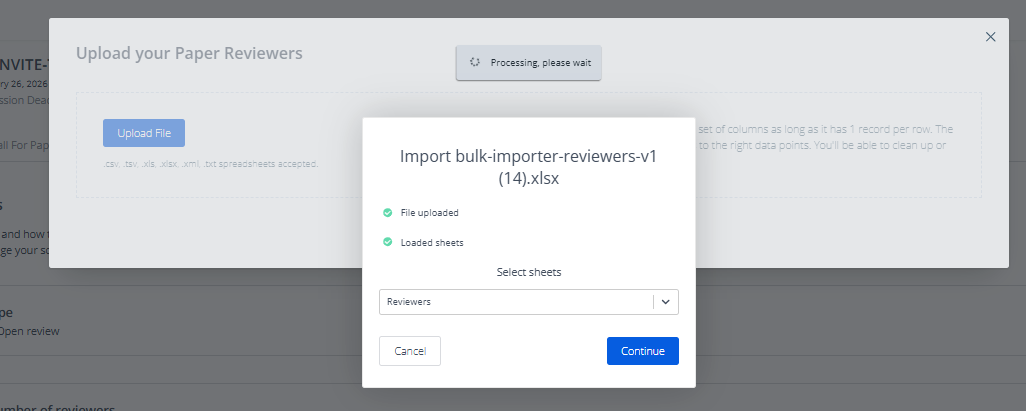Viewport: 1026px width, 411px height.
Task: Expand the sheet selector chevron arrow
Action: pyautogui.click(x=666, y=302)
